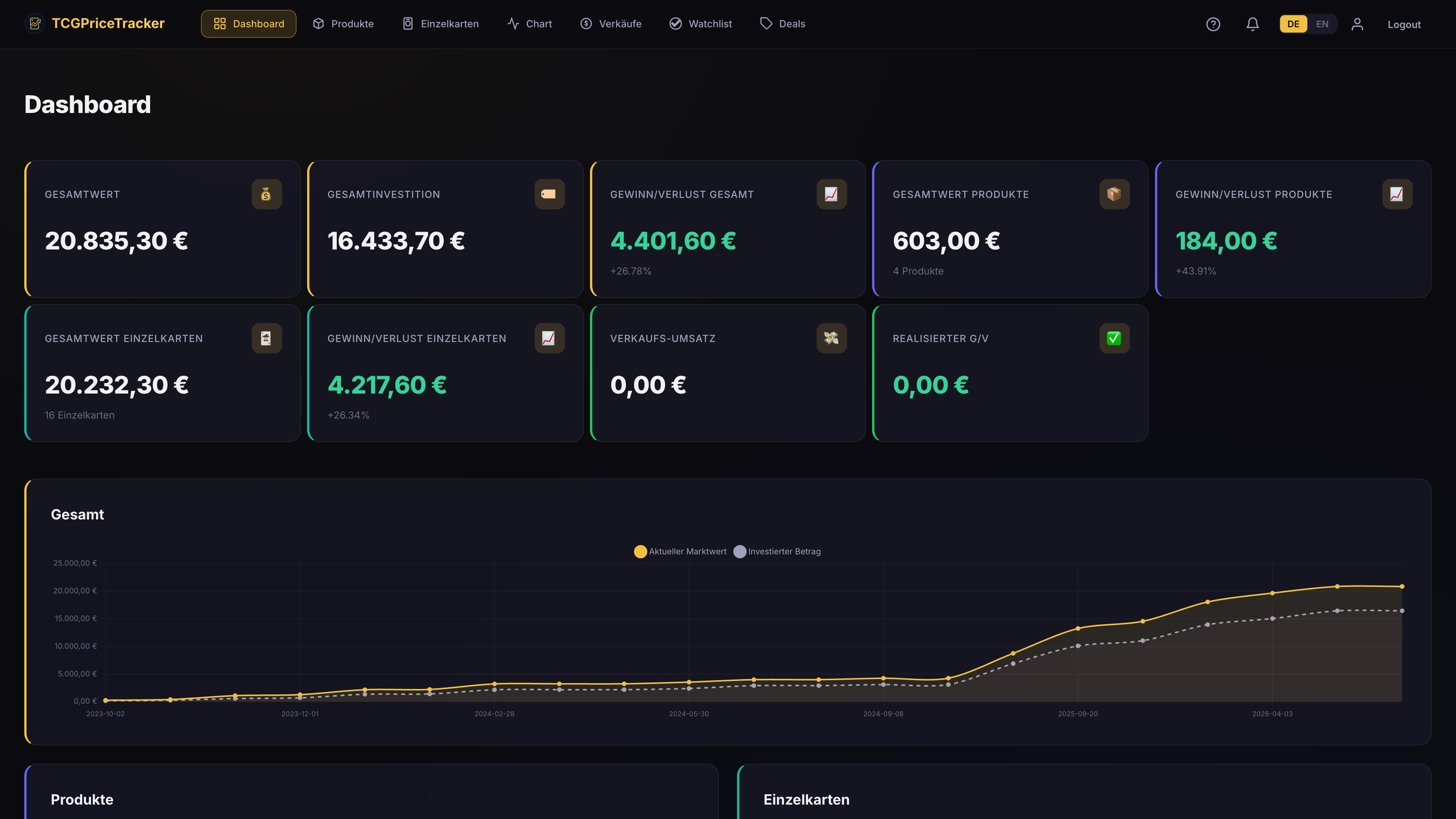
Task: Click money bag icon on Gesamtwert card
Action: pos(266,195)
